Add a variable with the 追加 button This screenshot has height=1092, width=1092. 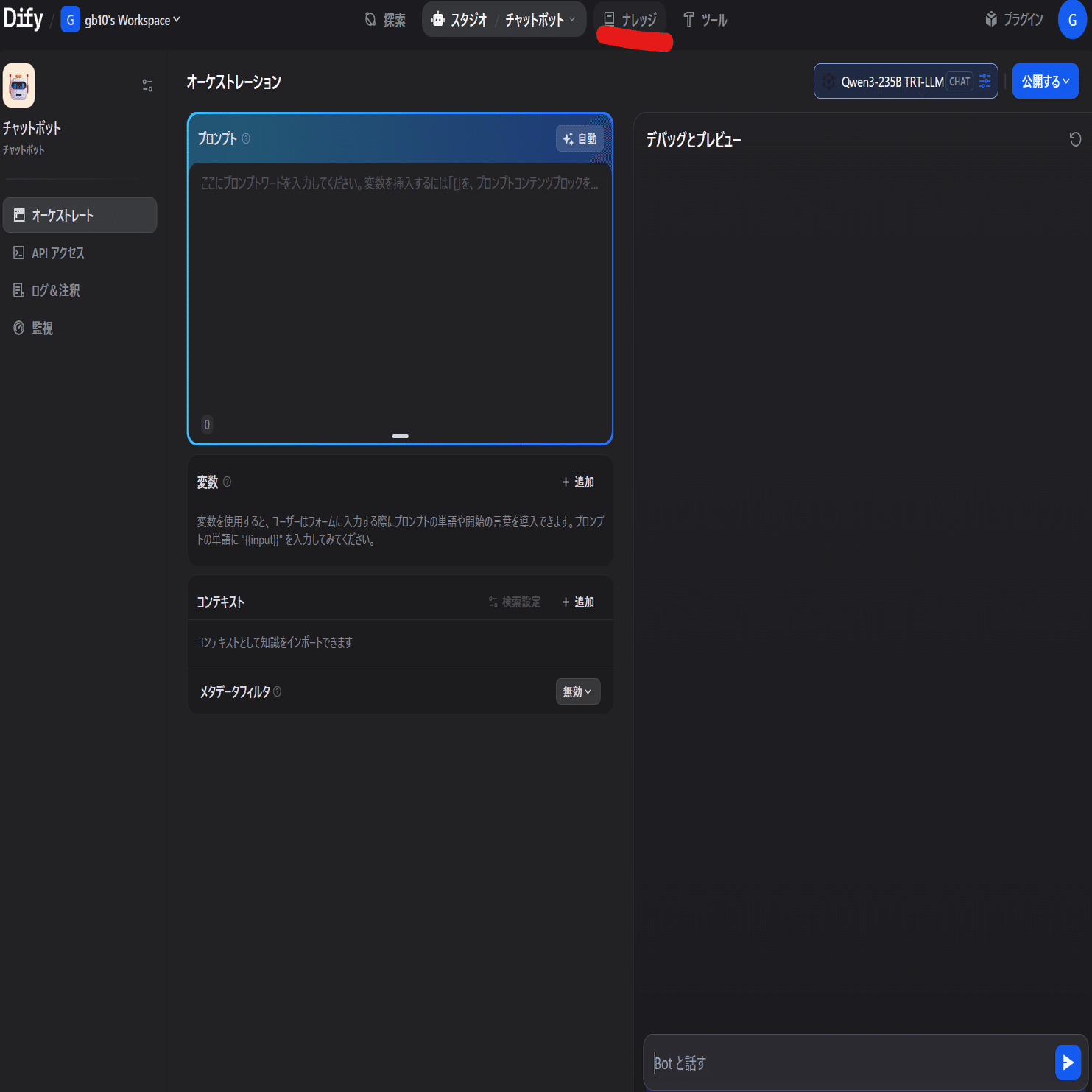(x=578, y=482)
